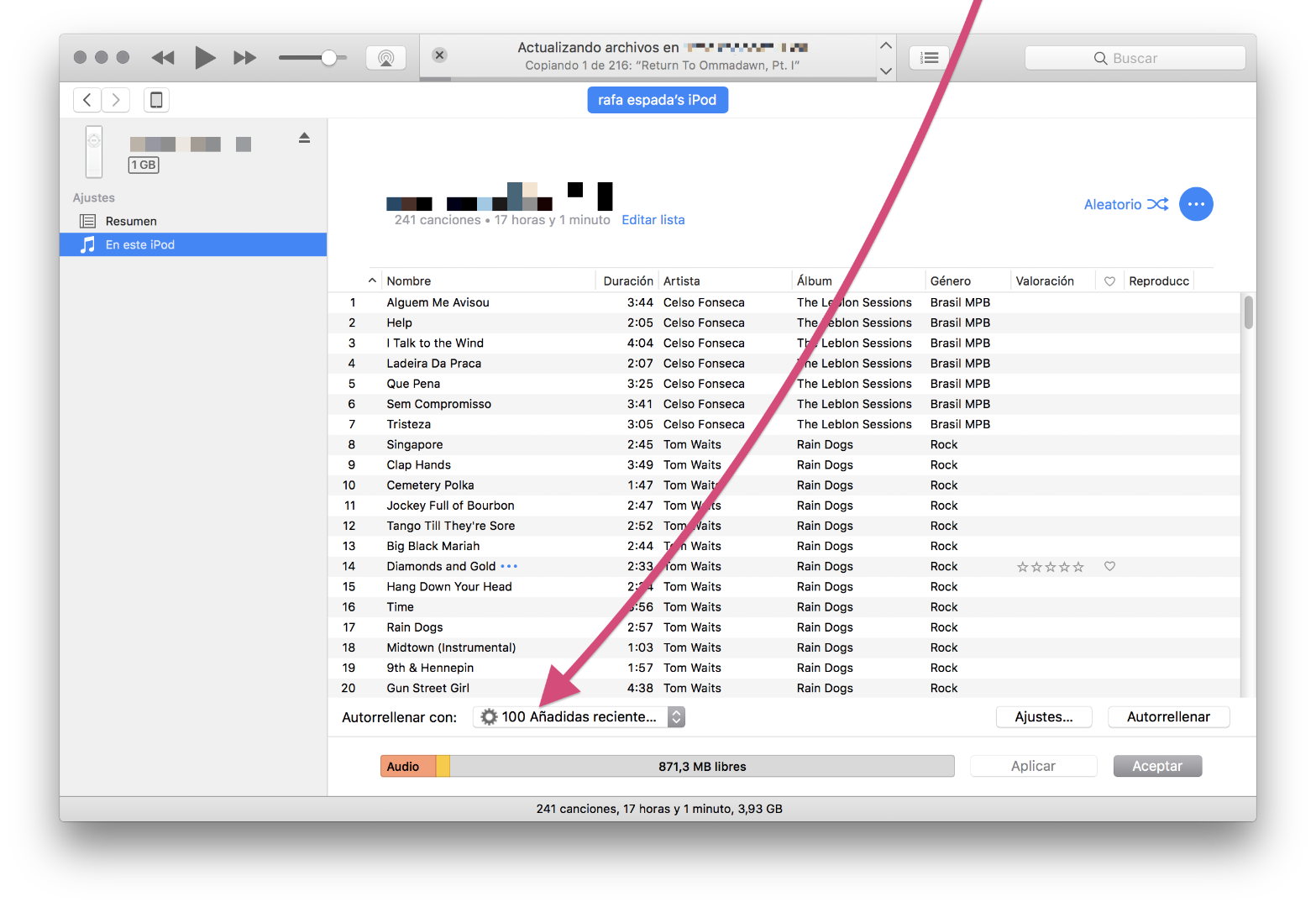
Task: Select song Hang Down Your Head
Action: 784,587
